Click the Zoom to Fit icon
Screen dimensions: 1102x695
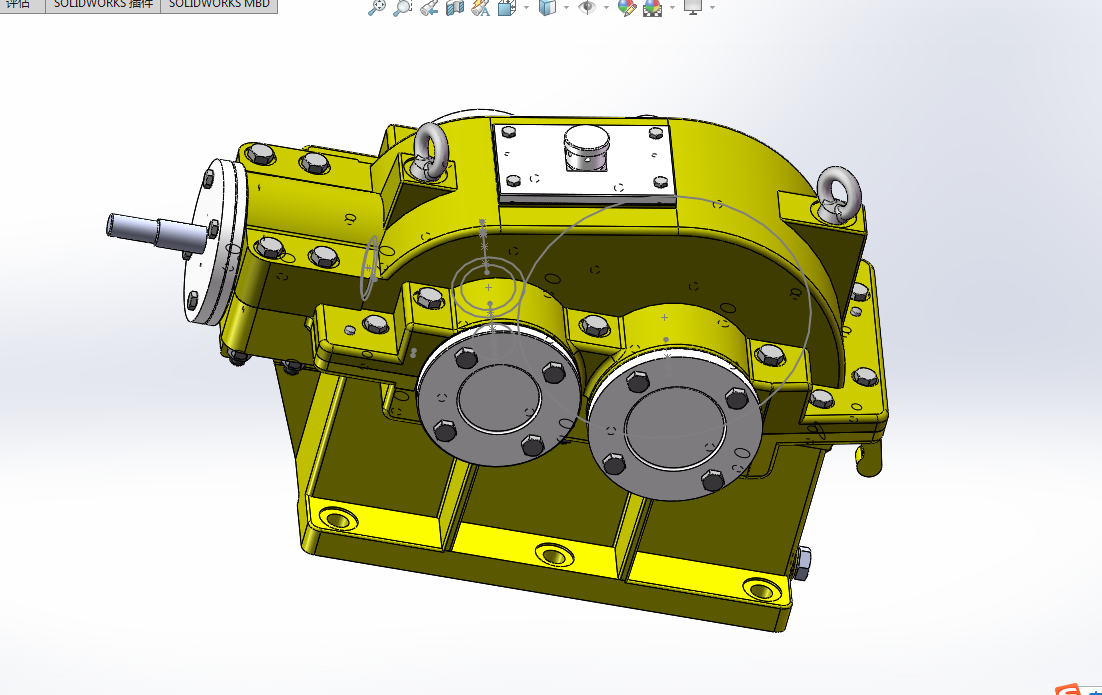[377, 7]
